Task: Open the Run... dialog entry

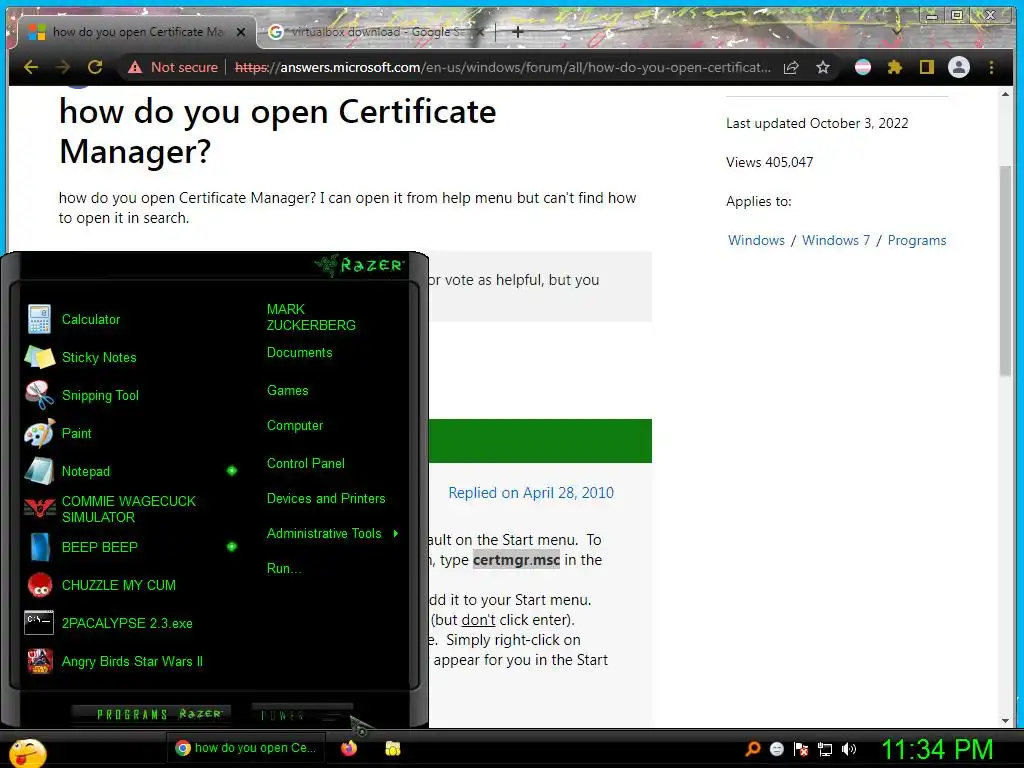Action: (x=284, y=569)
